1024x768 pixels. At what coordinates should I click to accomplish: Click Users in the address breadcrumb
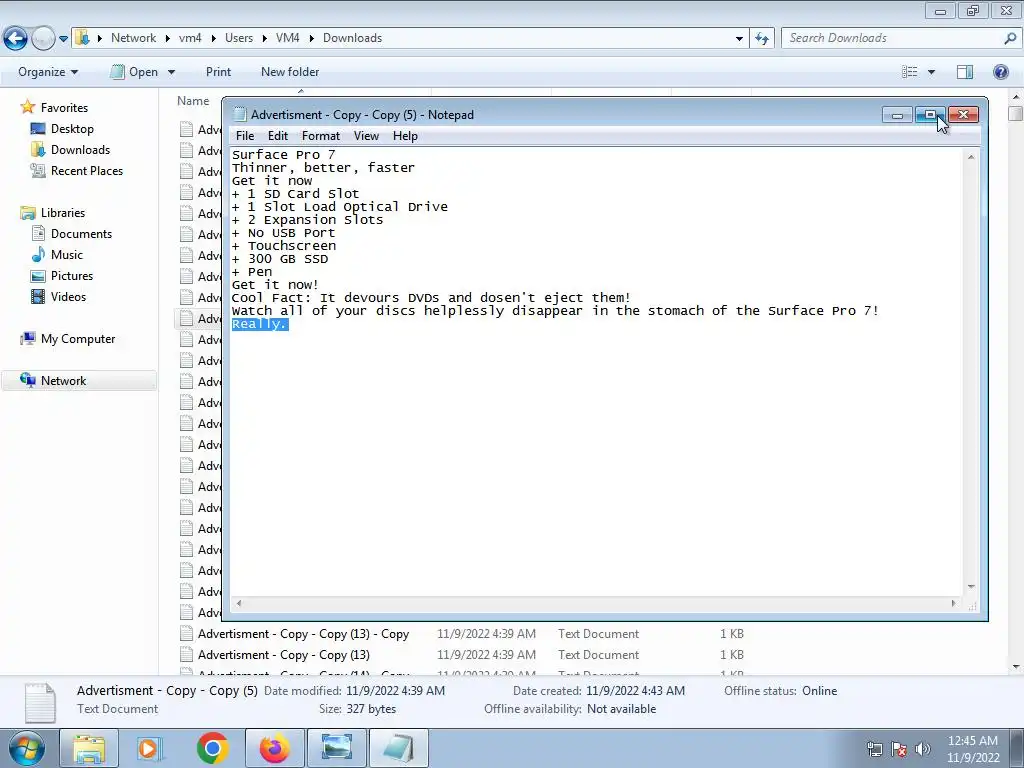click(238, 39)
